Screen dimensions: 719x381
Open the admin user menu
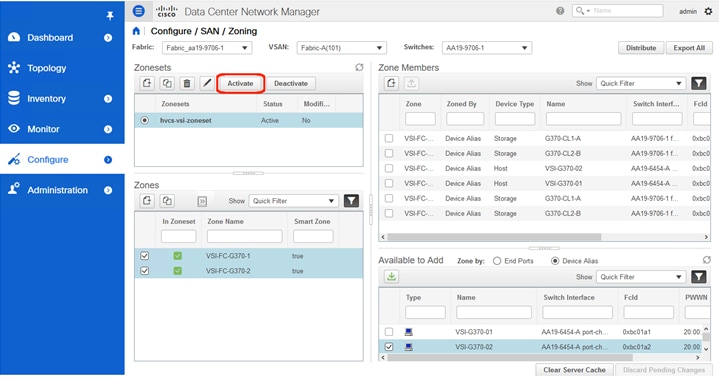688,11
